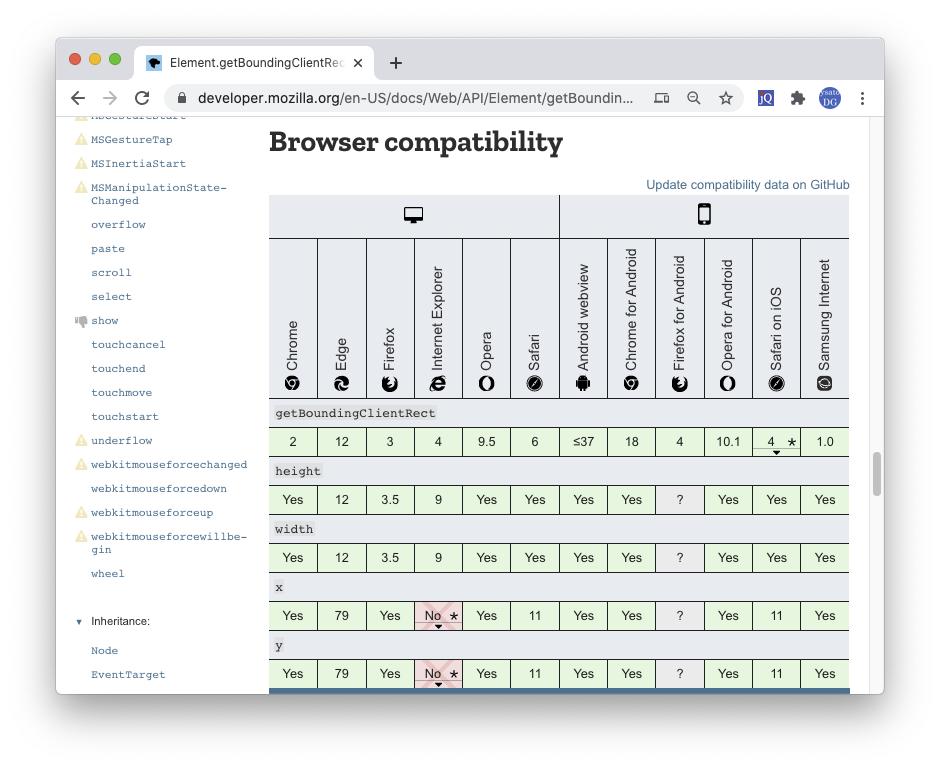The height and width of the screenshot is (768, 940).
Task: Click the page vertical scrollbar thumb
Action: [877, 473]
